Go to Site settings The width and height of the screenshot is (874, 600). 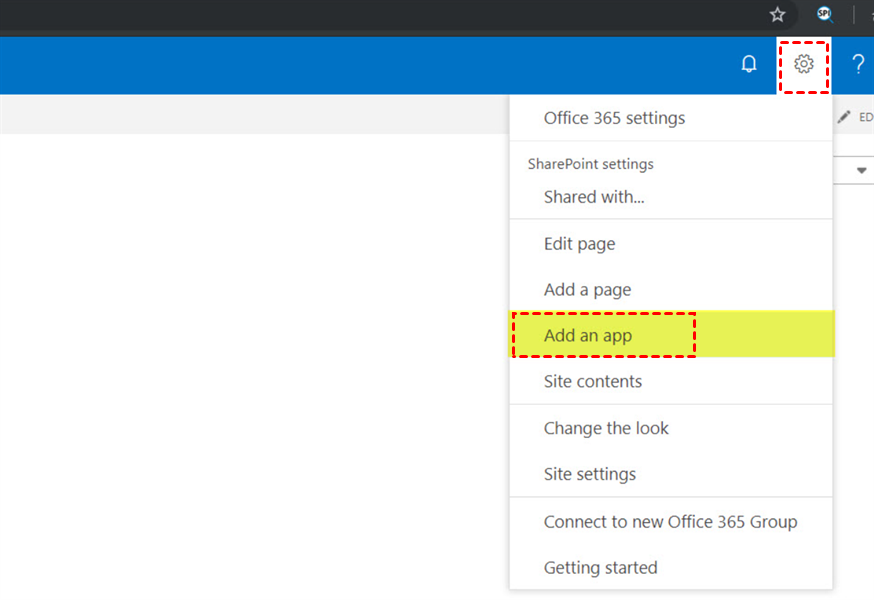tap(589, 474)
